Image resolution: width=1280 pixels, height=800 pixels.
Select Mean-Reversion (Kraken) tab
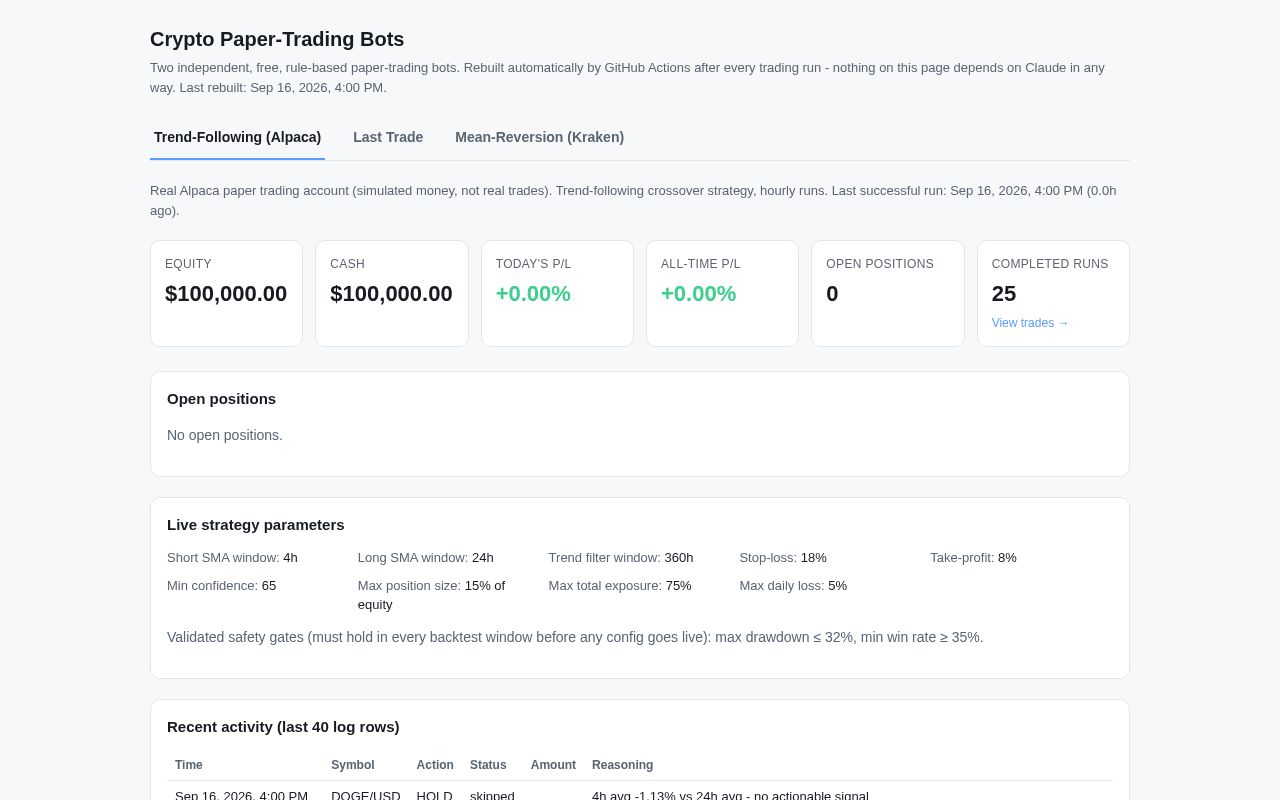[x=539, y=137]
